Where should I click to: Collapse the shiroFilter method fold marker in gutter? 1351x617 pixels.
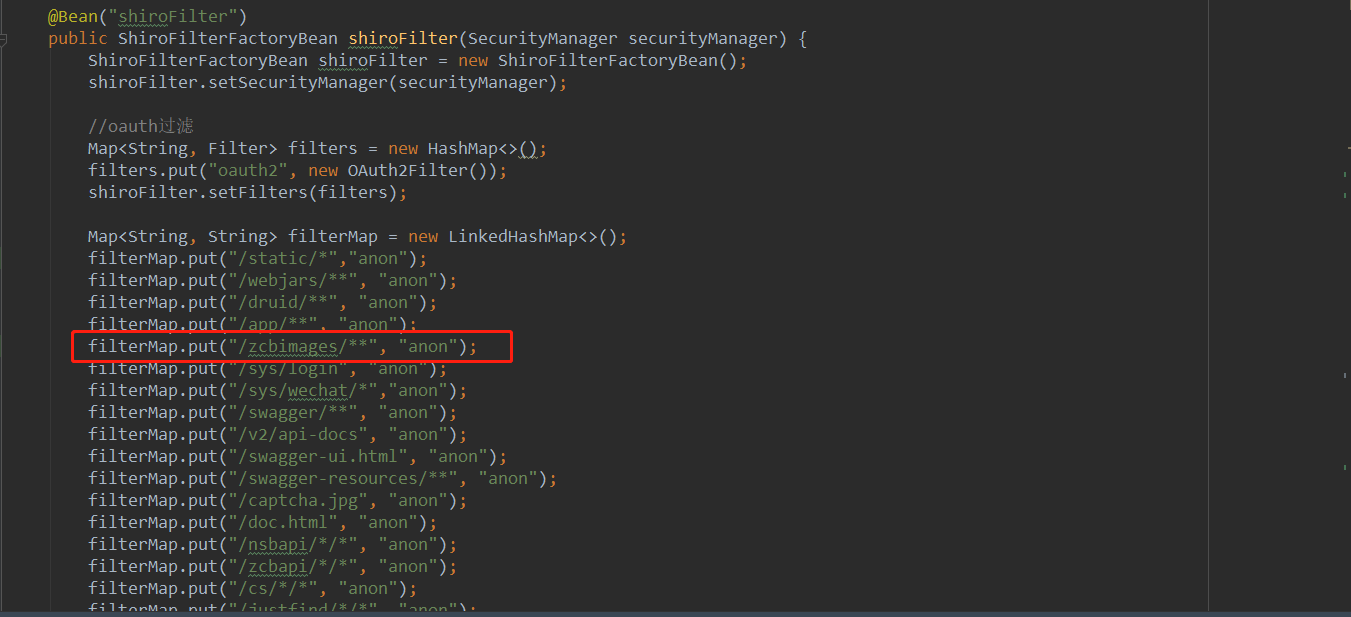point(4,39)
